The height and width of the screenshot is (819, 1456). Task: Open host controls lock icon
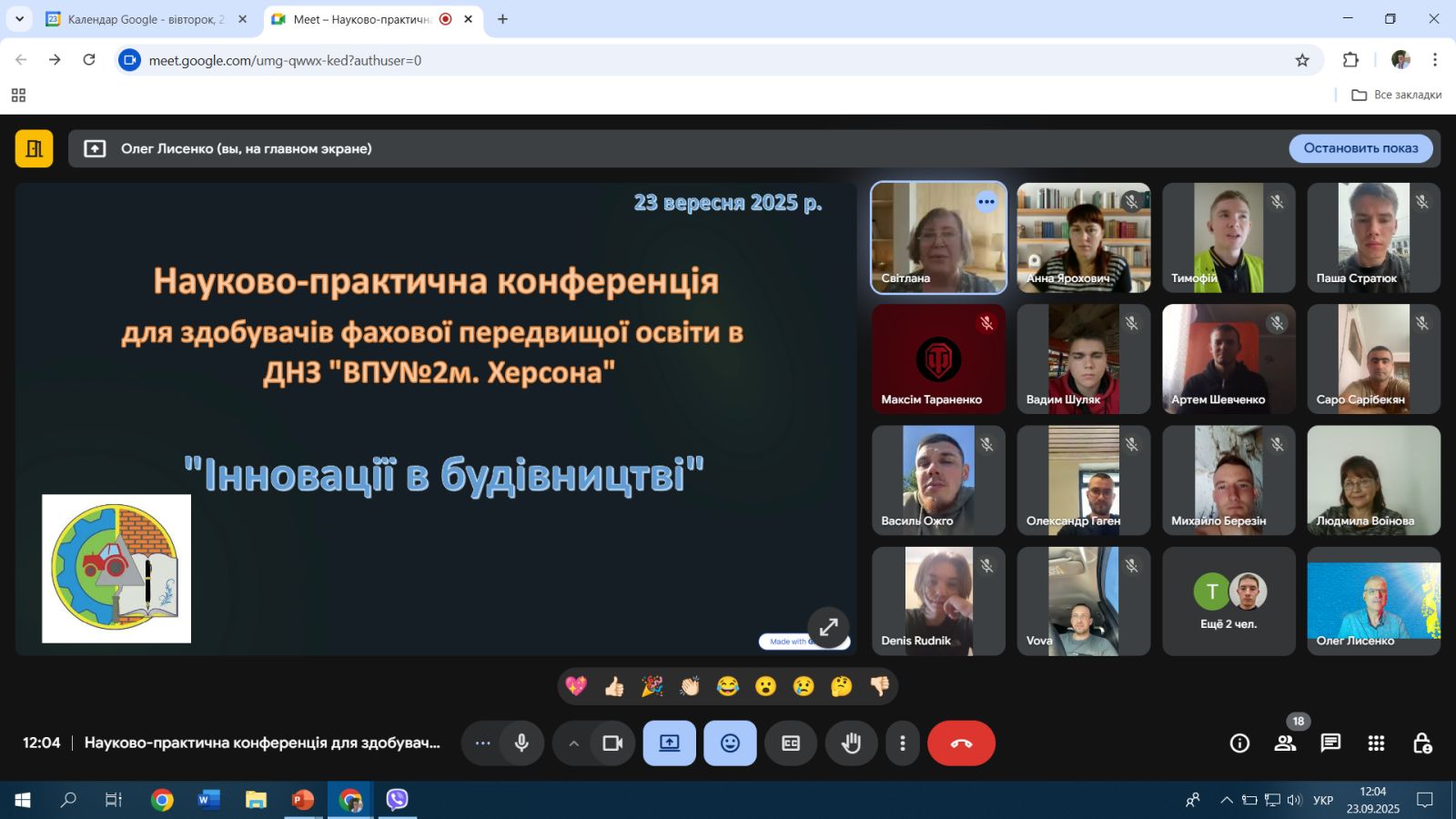click(1421, 743)
